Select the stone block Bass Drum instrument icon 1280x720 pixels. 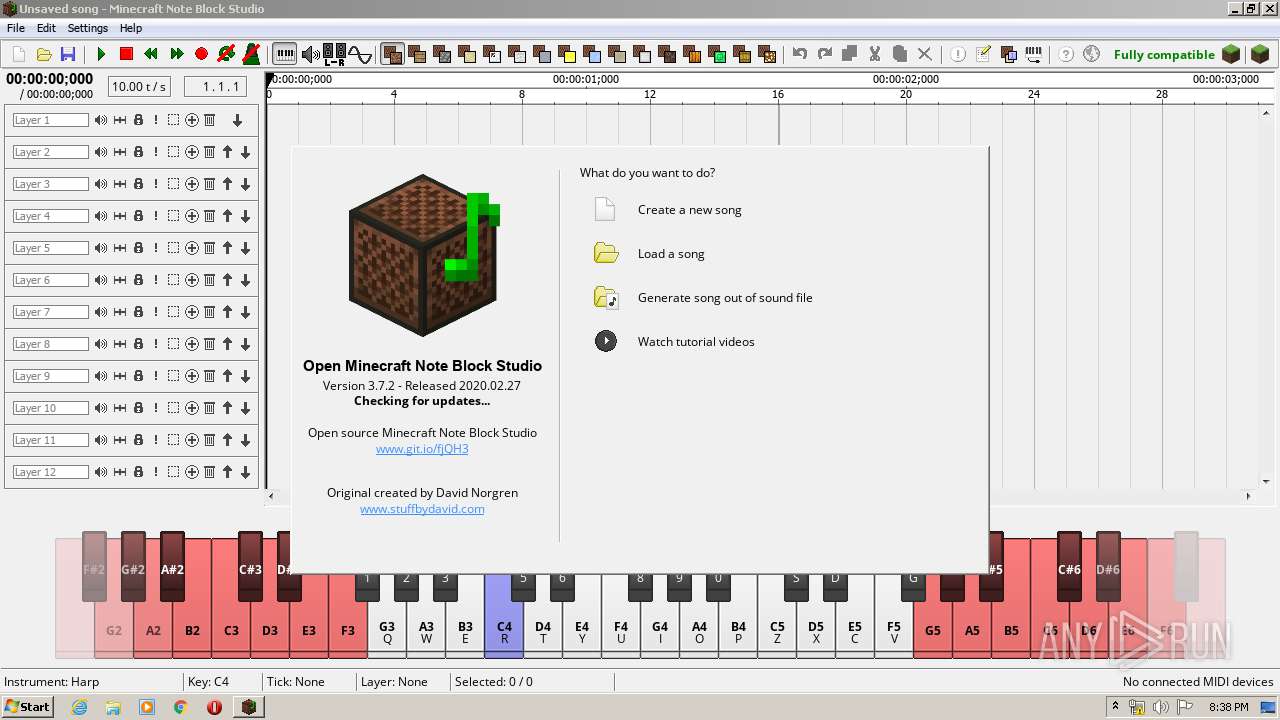pos(442,54)
